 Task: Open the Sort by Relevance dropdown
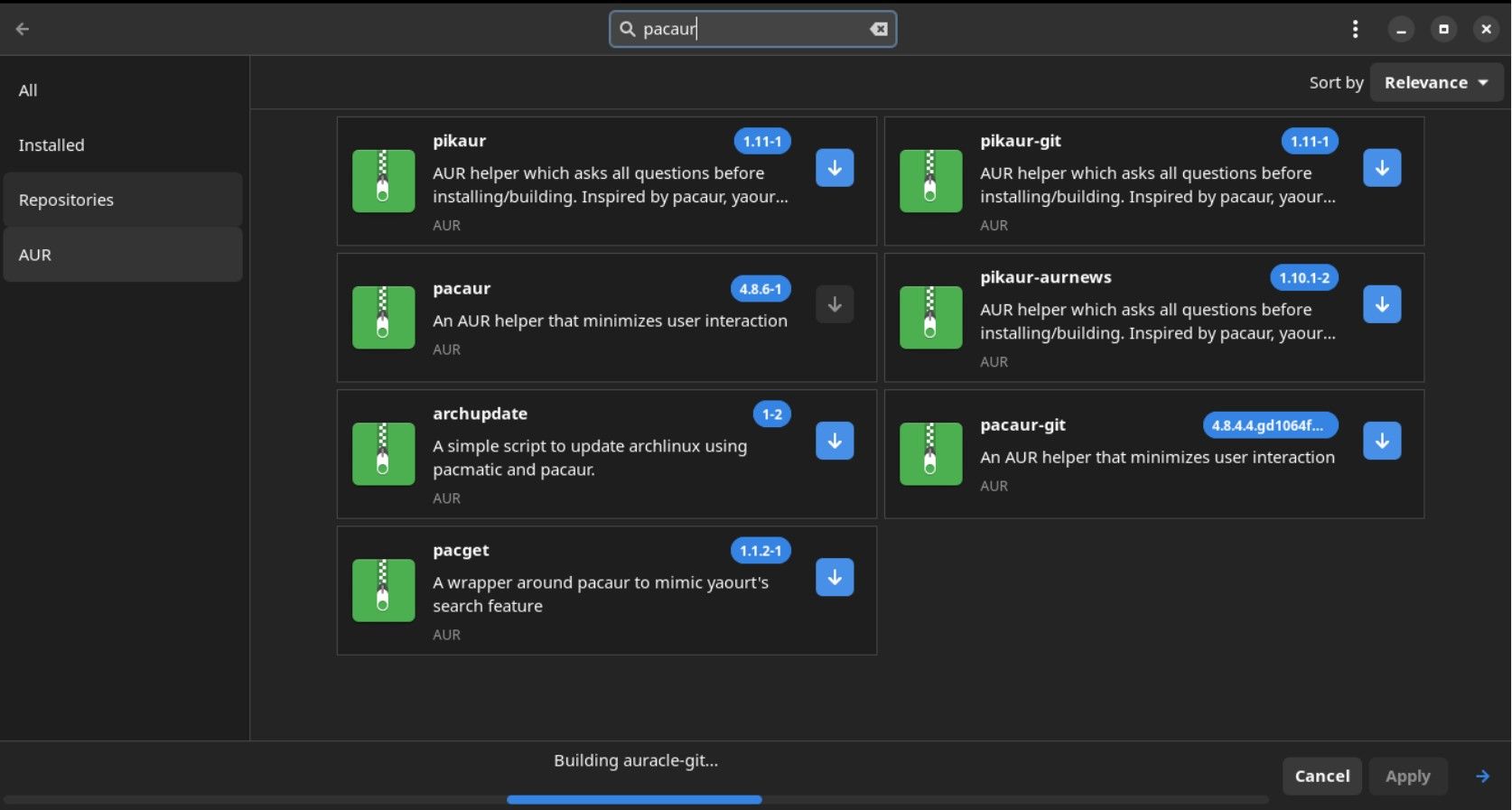click(1436, 82)
